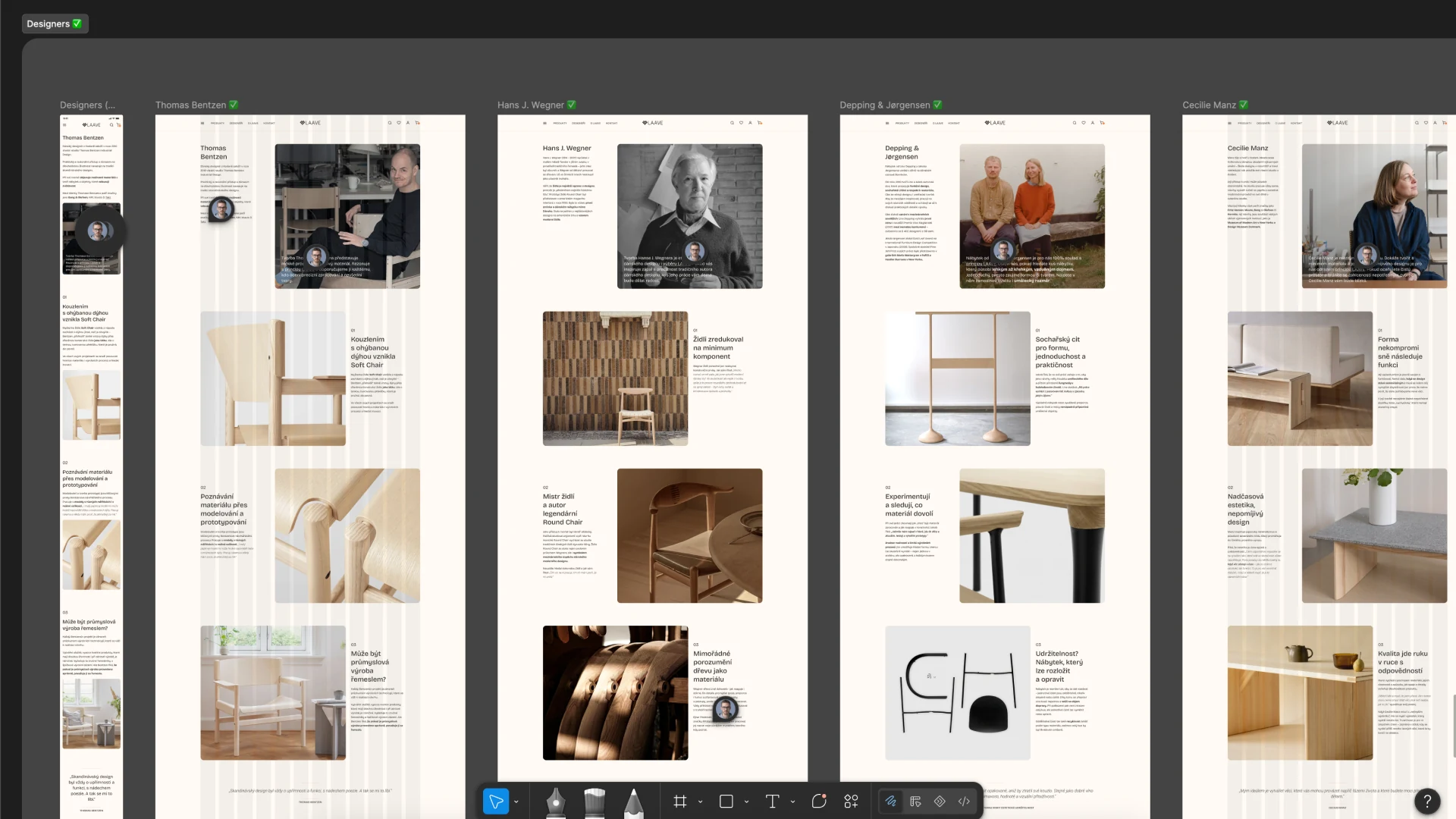Click O LAAVE menu in Depping & Jørgensen frame
The width and height of the screenshot is (1456, 819).
pyautogui.click(x=938, y=123)
